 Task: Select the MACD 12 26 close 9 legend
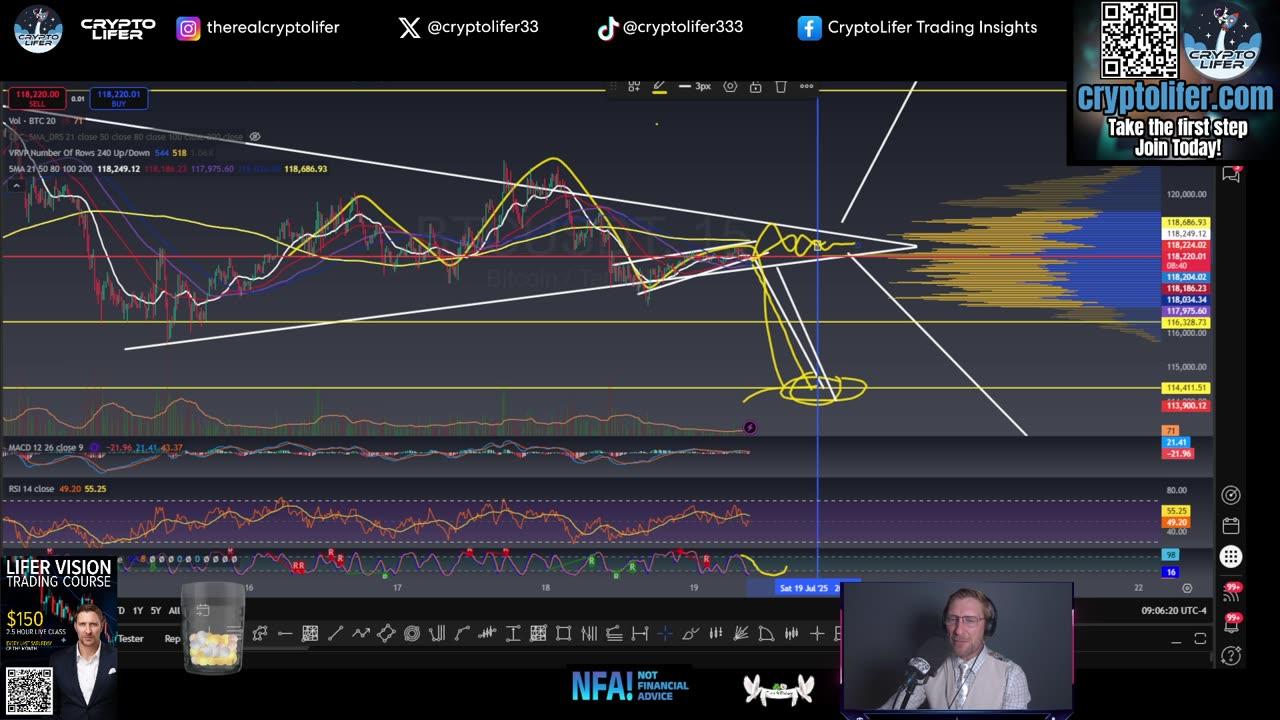[45, 447]
